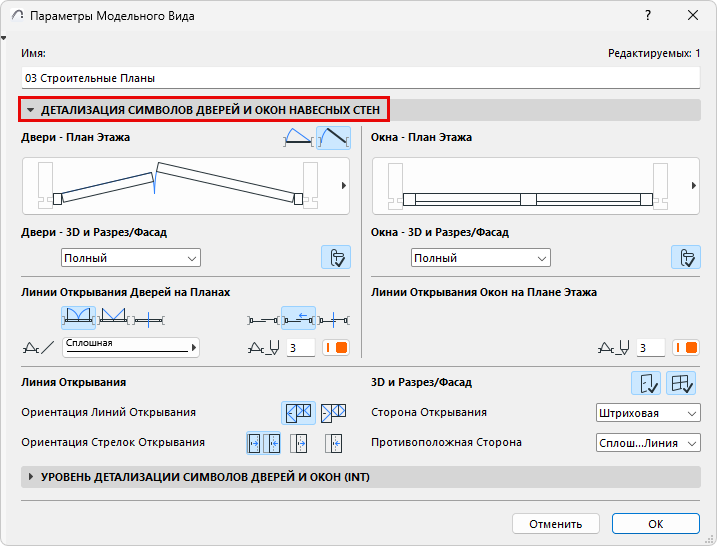Select right-pointing opening arrow orientation

click(x=299, y=443)
